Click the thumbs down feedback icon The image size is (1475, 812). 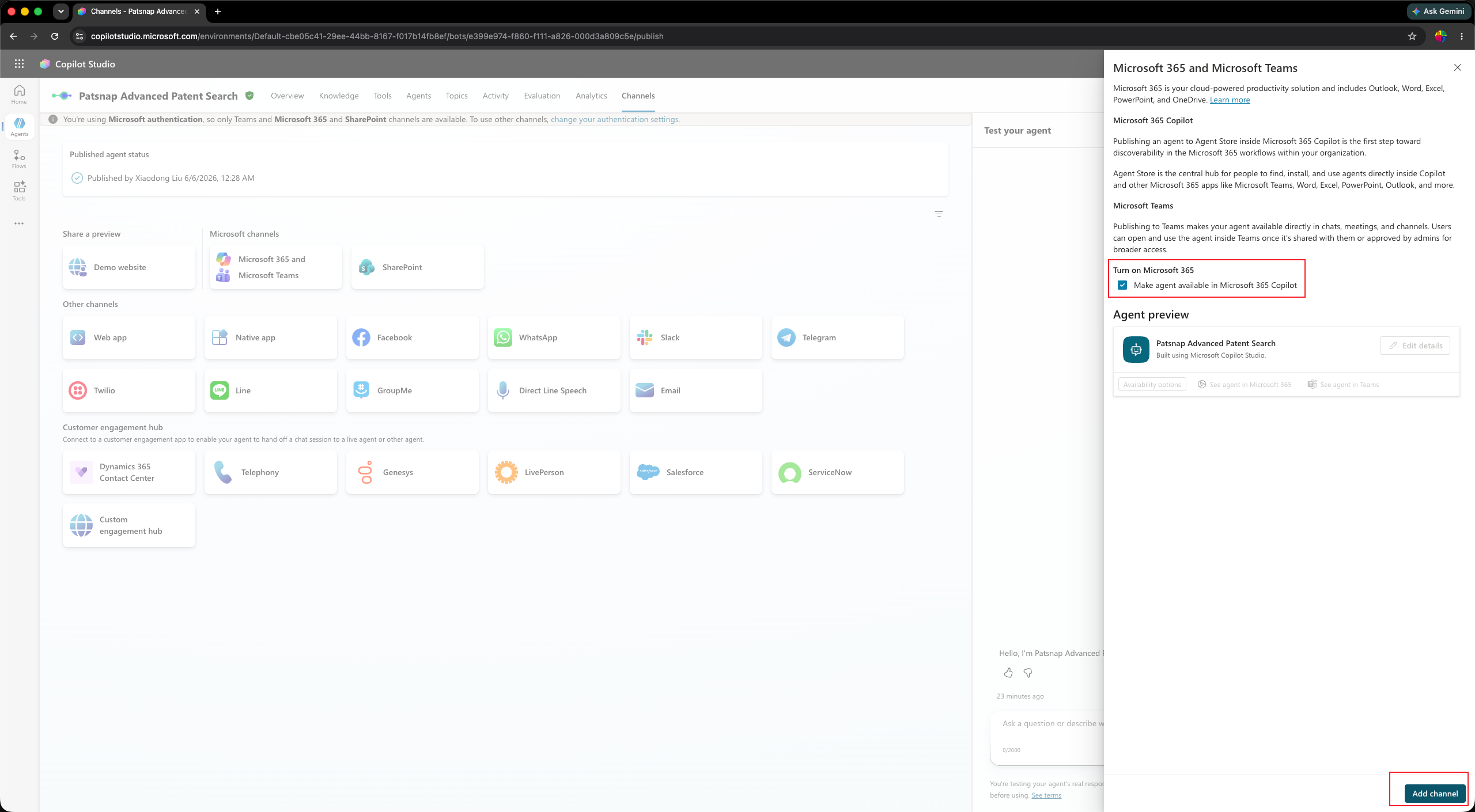[x=1028, y=673]
